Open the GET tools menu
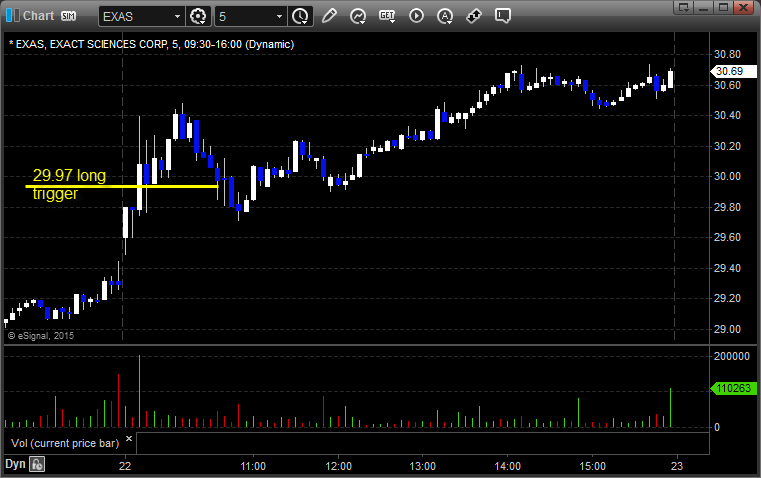This screenshot has width=761, height=478. 387,16
